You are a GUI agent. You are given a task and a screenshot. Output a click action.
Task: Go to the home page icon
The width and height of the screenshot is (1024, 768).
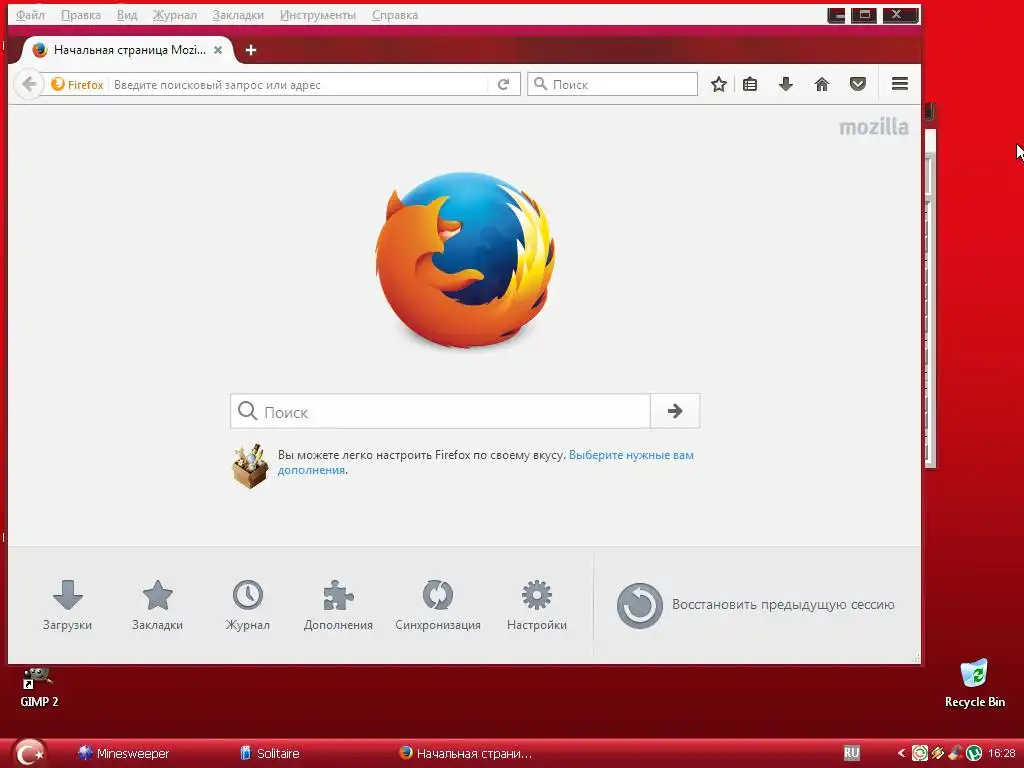pos(822,84)
